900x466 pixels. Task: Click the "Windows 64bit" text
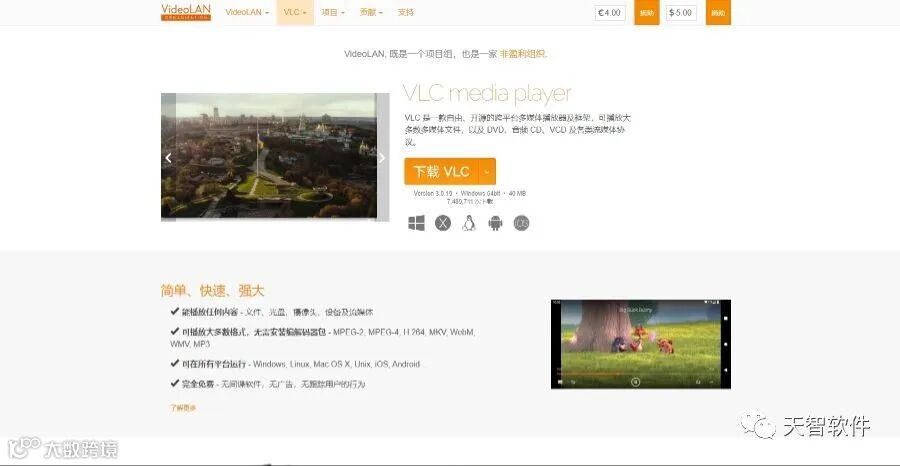click(x=480, y=193)
